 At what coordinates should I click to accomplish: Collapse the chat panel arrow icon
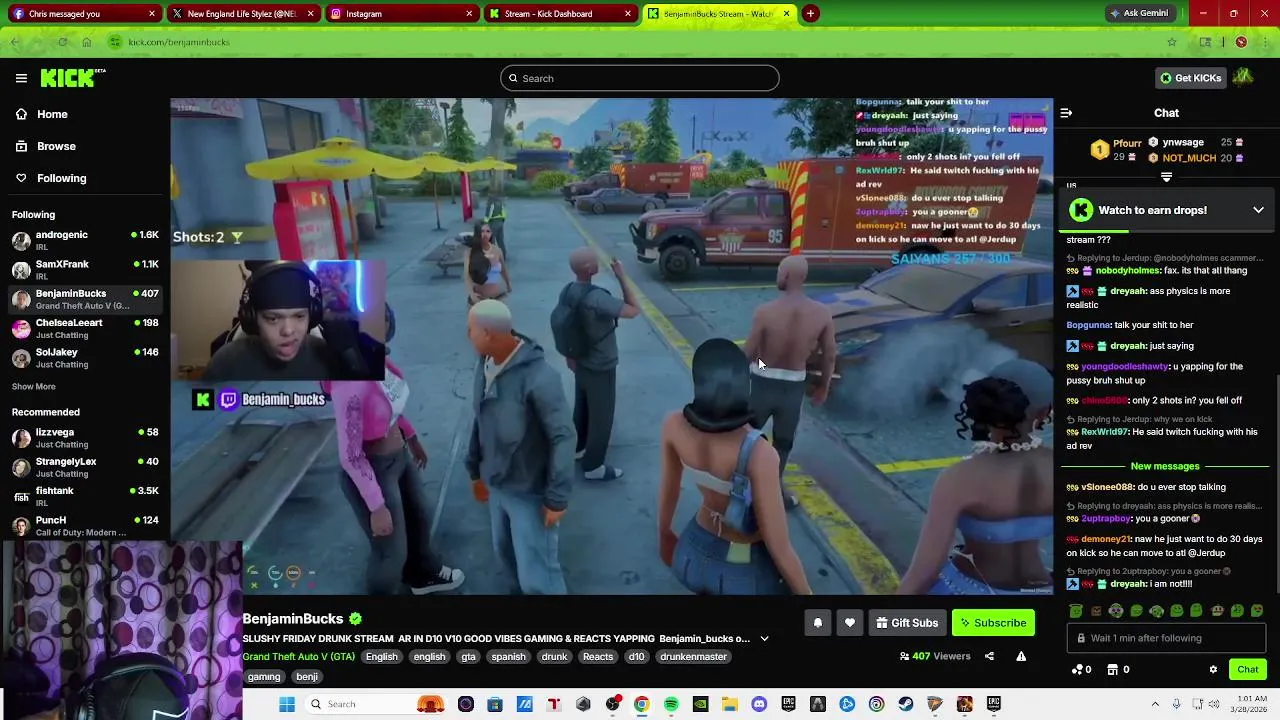(1066, 113)
